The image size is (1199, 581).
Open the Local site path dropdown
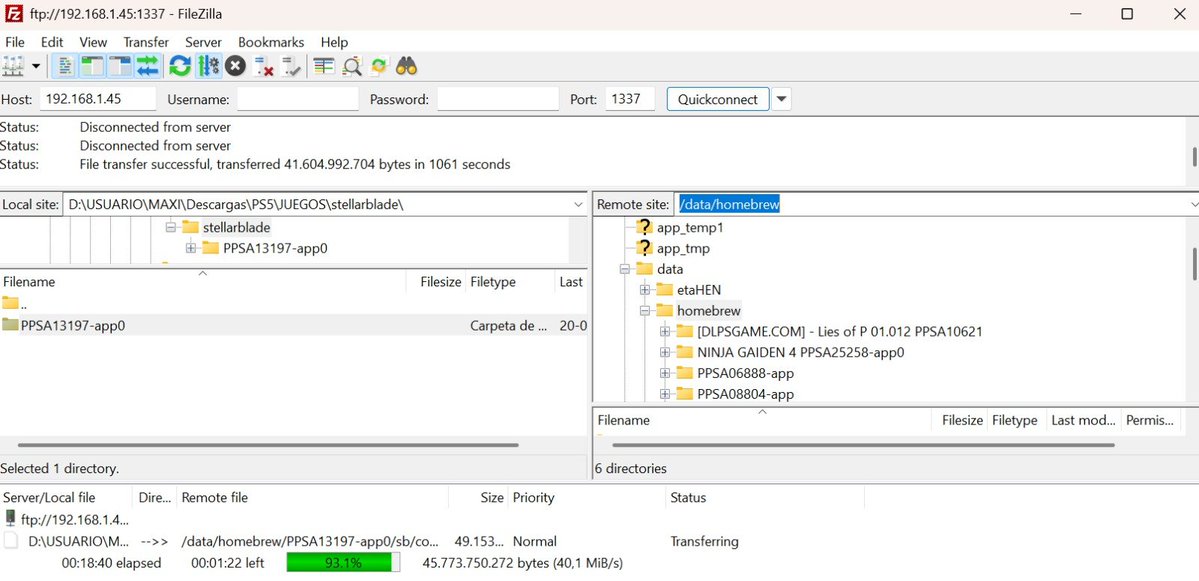(578, 205)
